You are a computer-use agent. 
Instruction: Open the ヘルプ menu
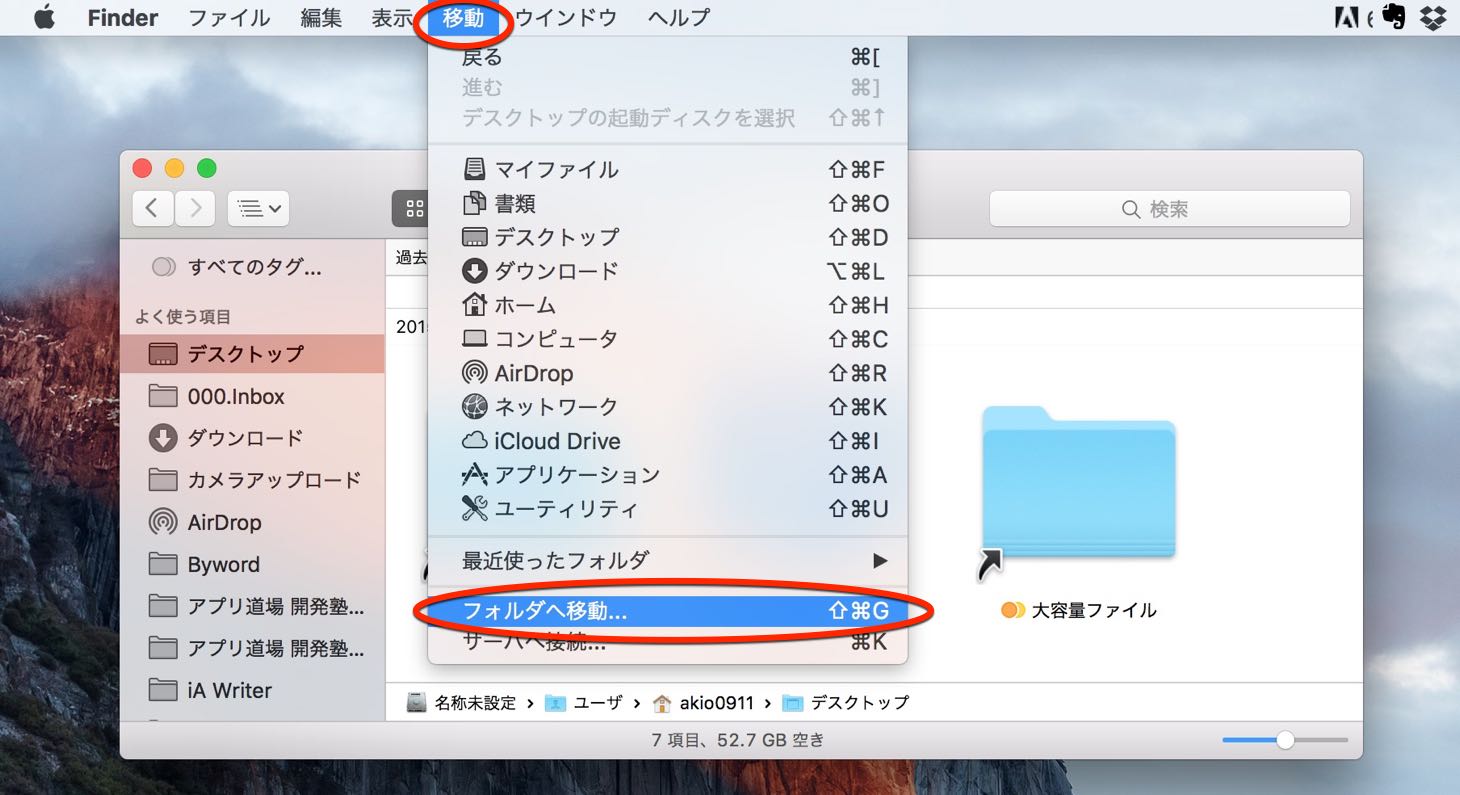coord(678,18)
